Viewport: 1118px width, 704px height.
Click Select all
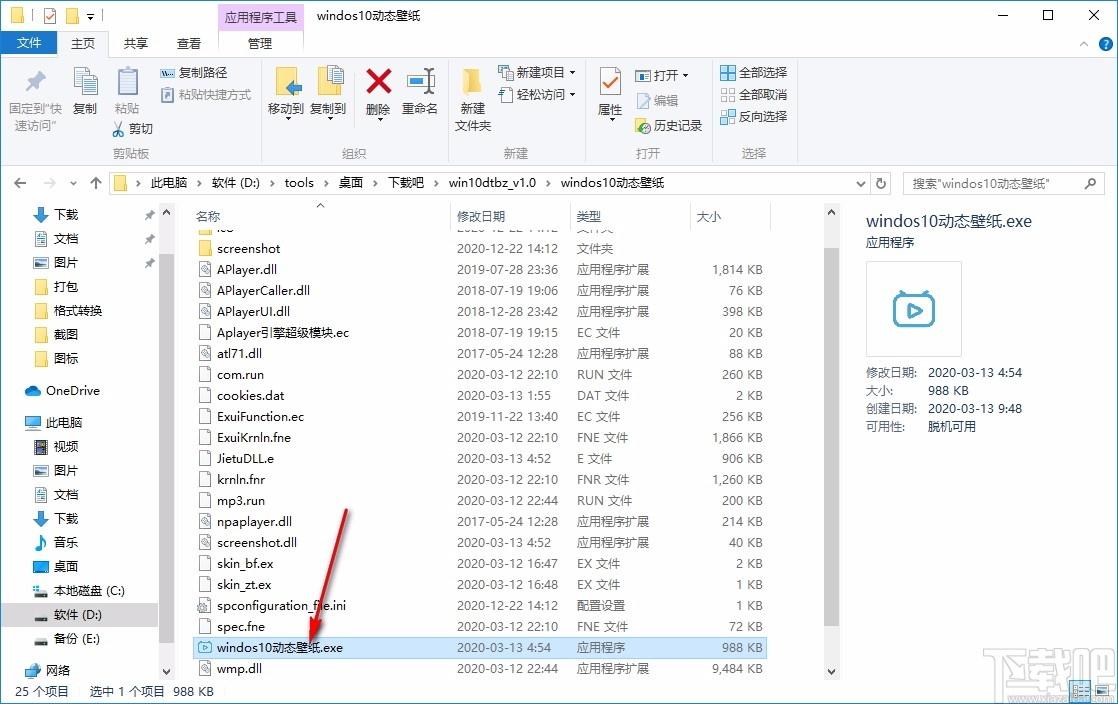click(x=754, y=73)
